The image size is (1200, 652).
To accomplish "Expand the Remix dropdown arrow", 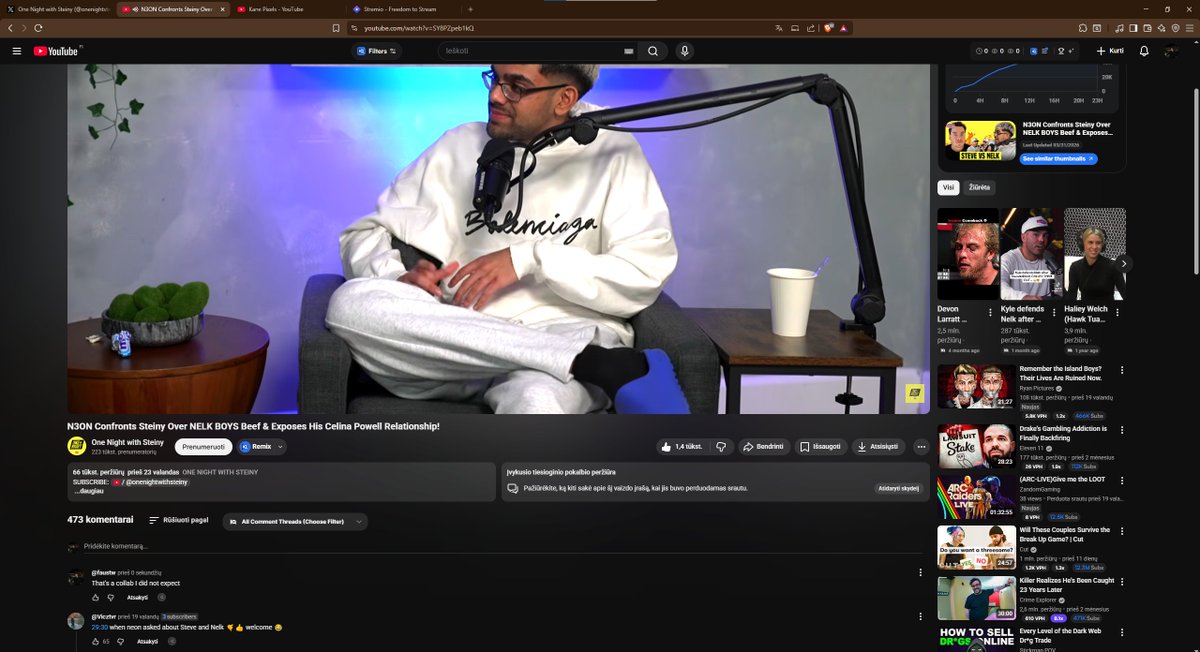I will coord(281,447).
